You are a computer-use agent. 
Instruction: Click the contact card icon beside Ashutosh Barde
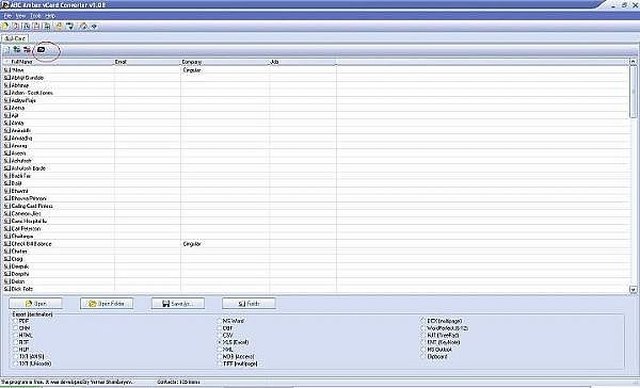coord(7,168)
